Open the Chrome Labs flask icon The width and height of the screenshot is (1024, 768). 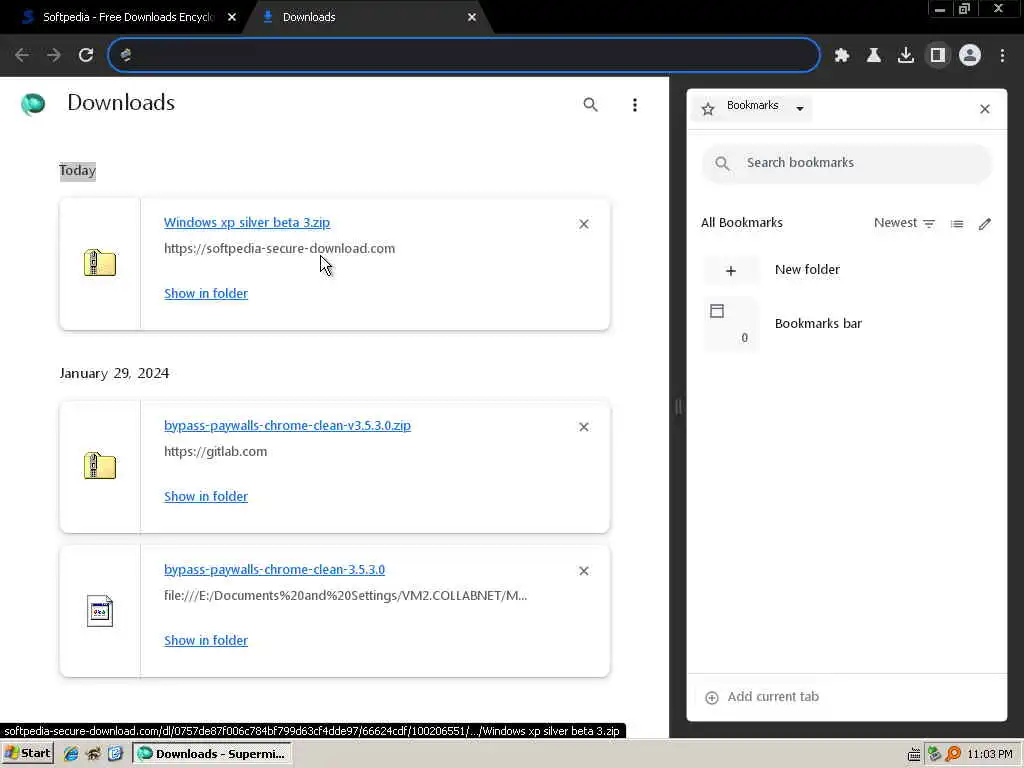(873, 56)
